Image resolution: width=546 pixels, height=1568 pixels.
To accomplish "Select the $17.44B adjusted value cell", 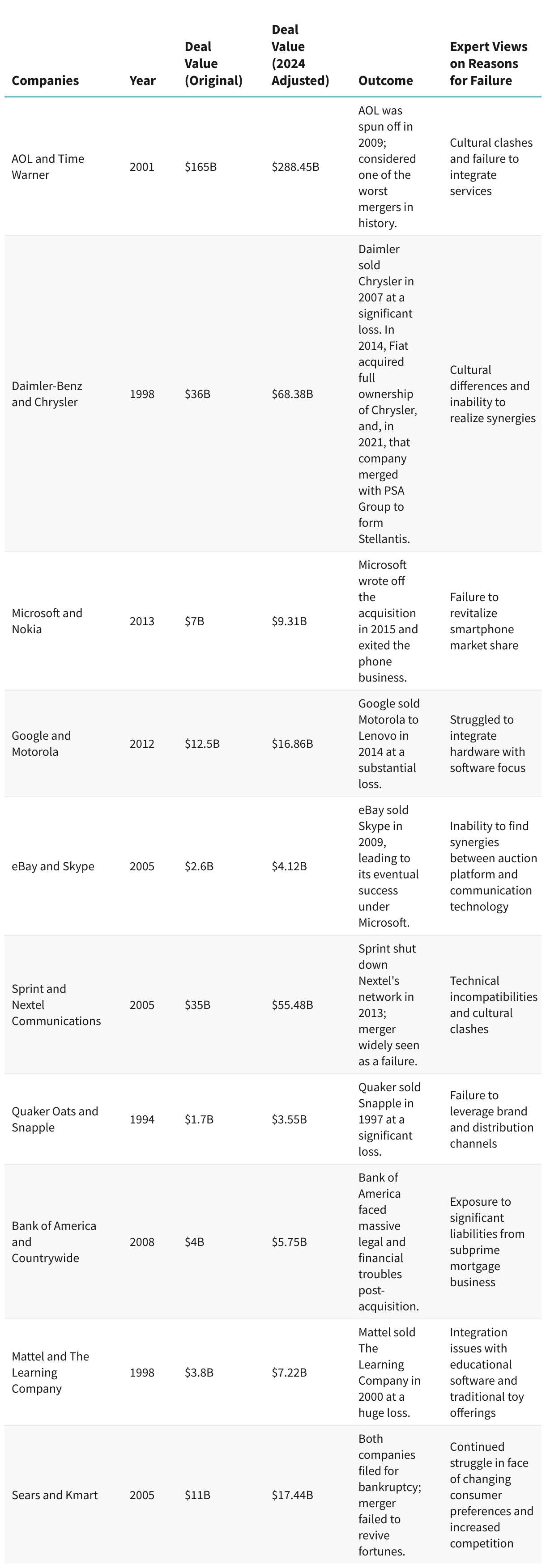I will 293,1495.
